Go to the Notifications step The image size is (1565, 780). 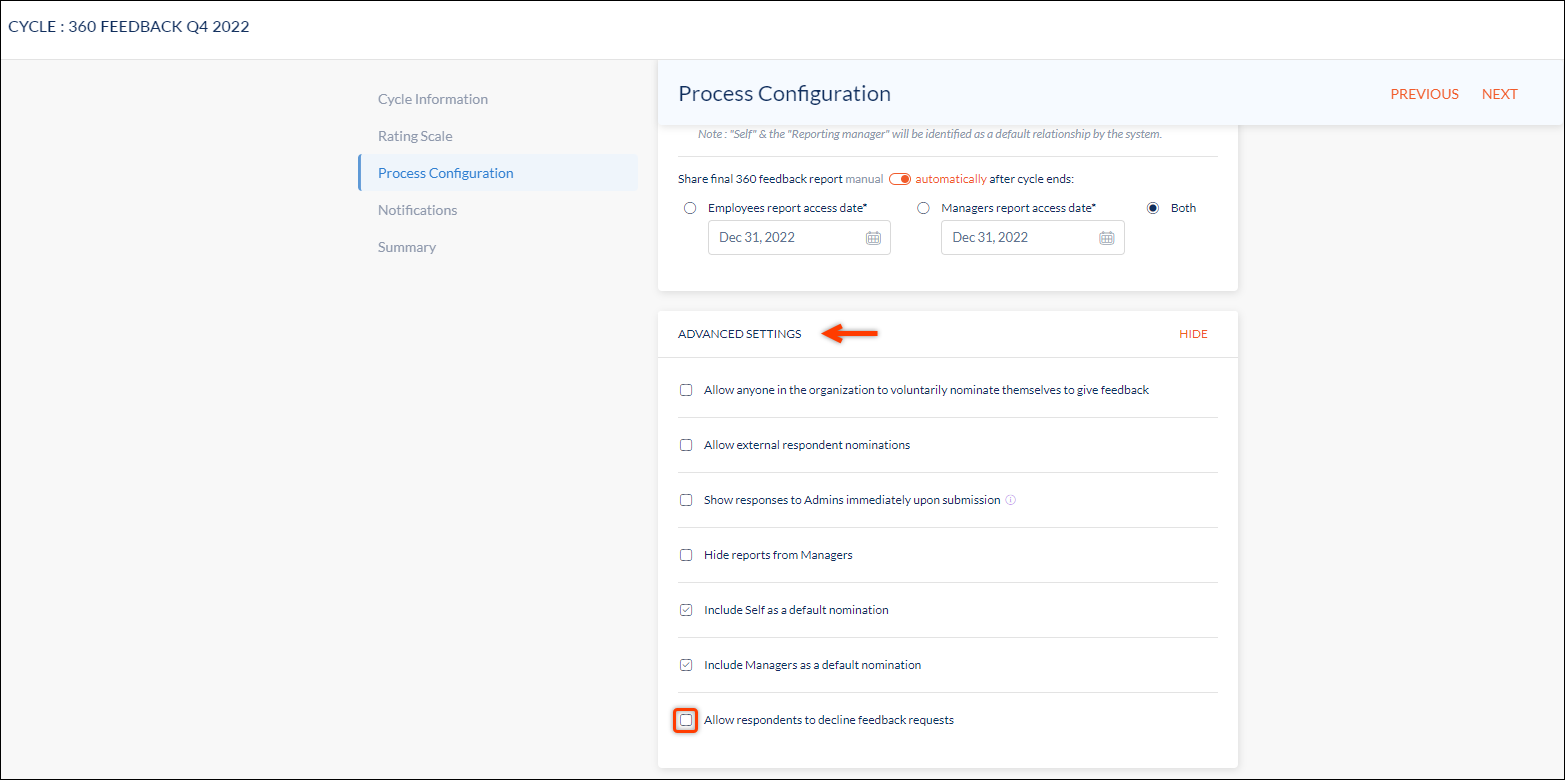coord(417,210)
